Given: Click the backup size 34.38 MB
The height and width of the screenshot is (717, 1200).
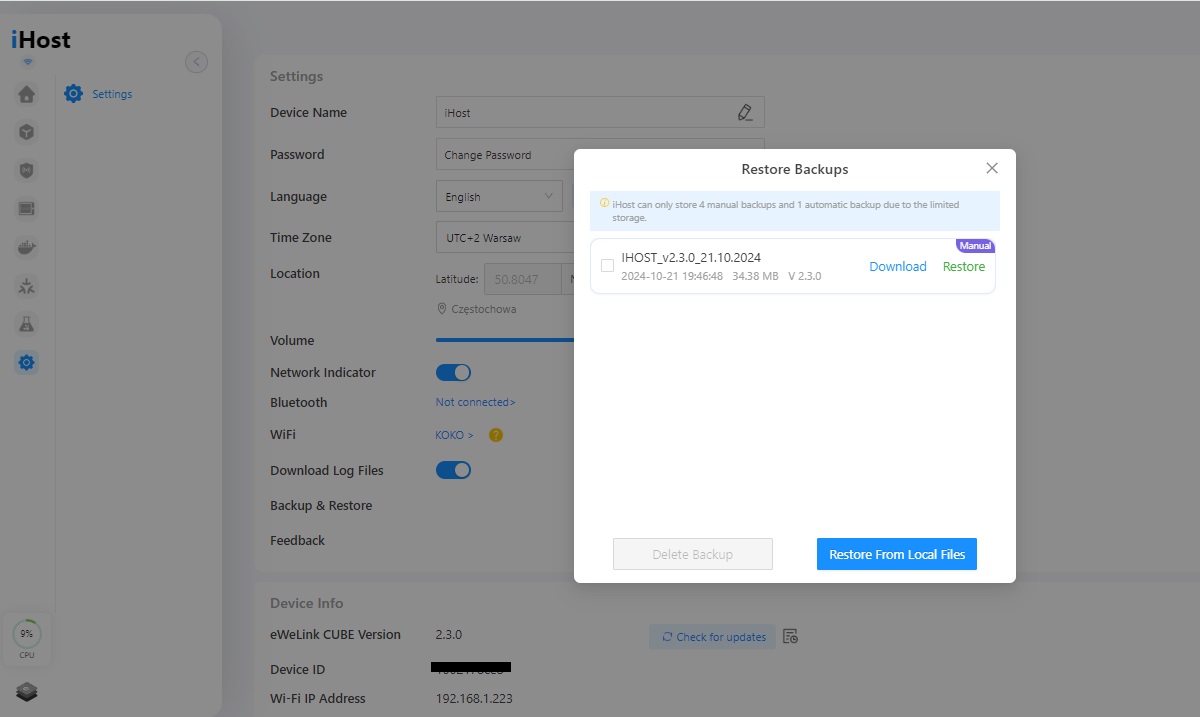Looking at the screenshot, I should coord(755,276).
